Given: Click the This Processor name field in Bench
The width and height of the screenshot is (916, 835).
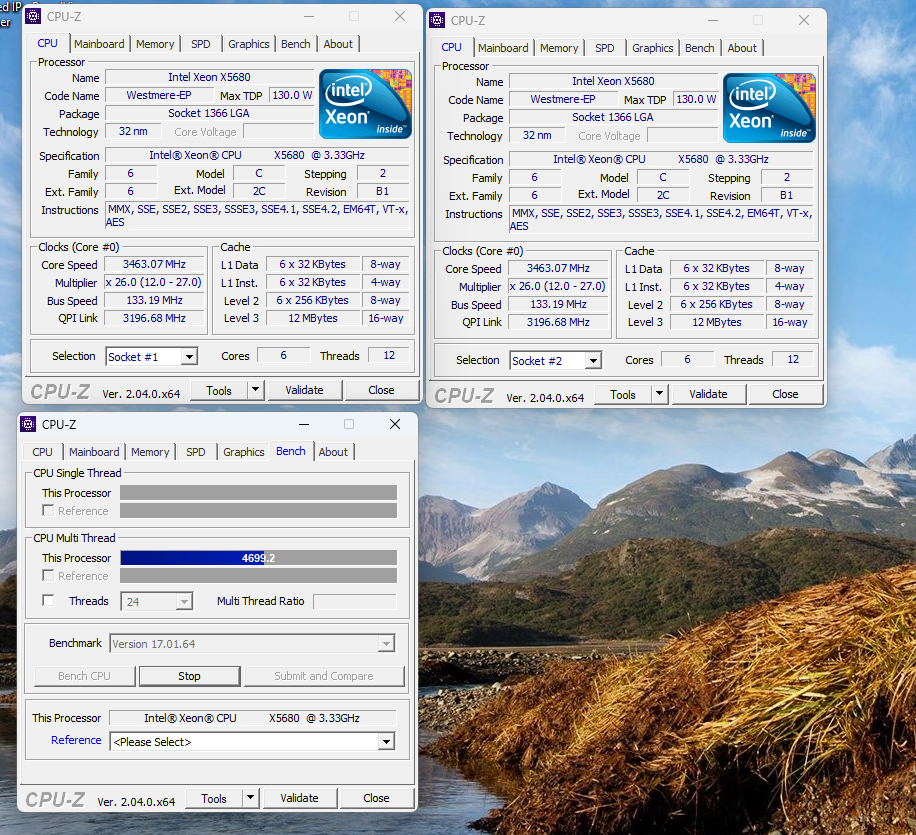Looking at the screenshot, I should [x=252, y=718].
